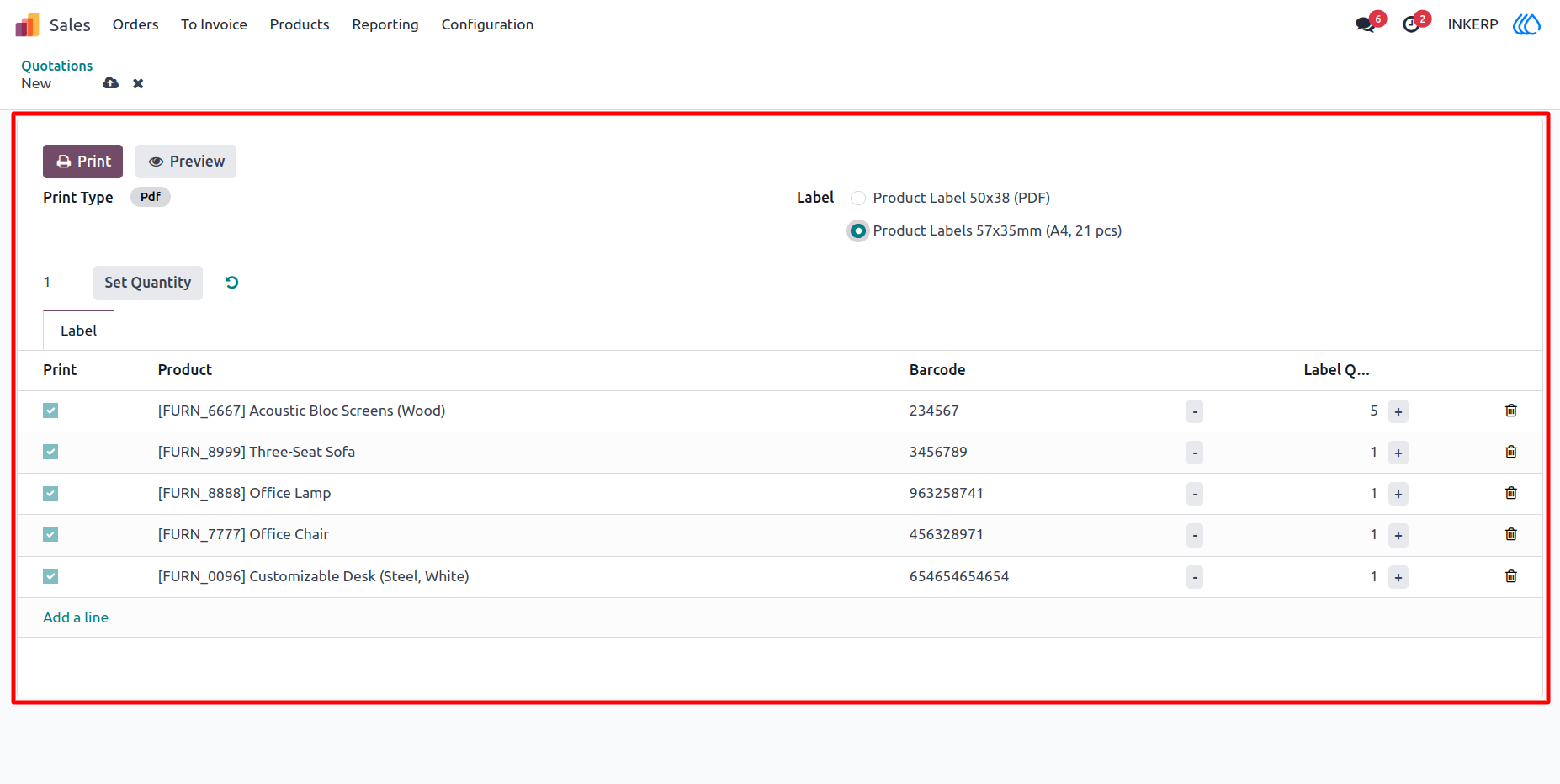
Task: Switch to the Label tab
Action: coord(78,331)
